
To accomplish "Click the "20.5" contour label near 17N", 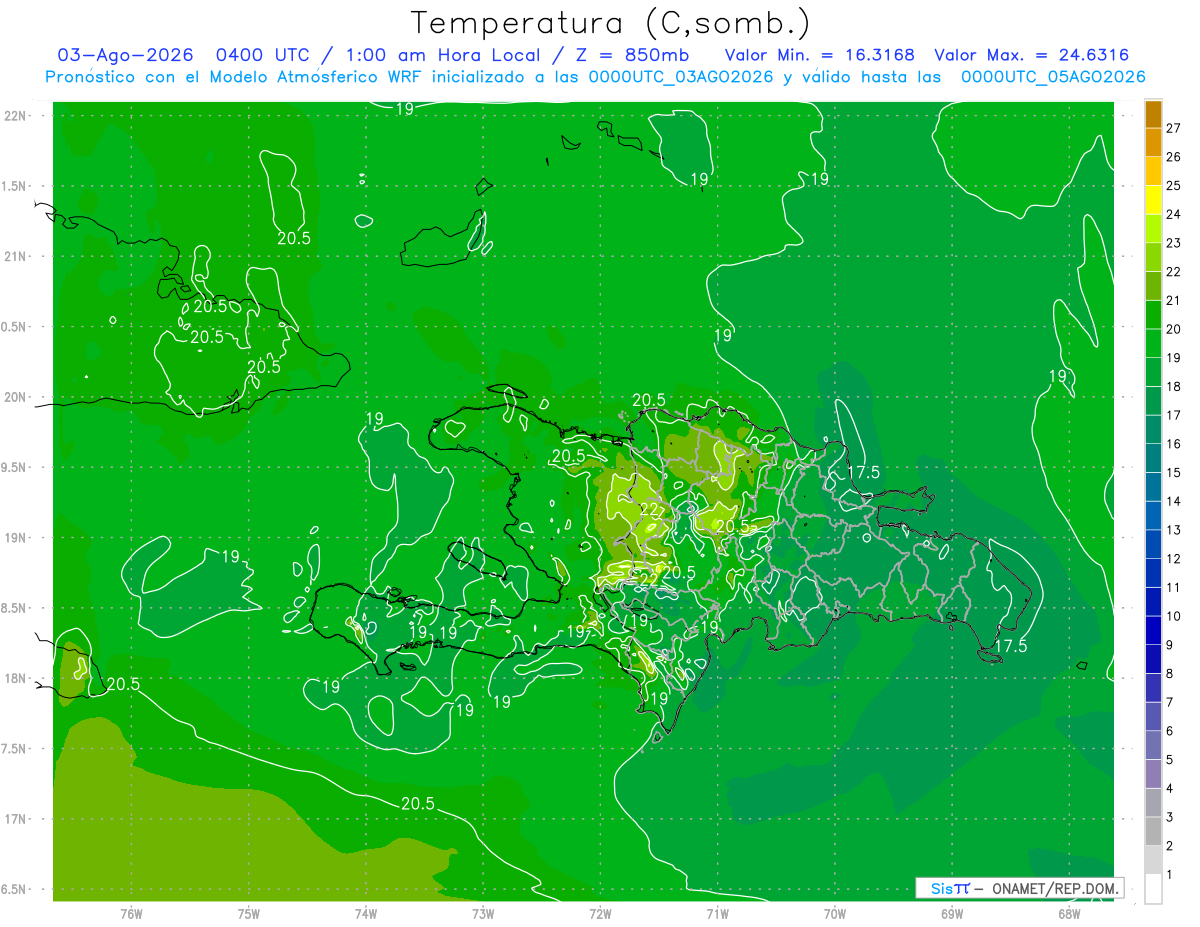I will pyautogui.click(x=418, y=804).
